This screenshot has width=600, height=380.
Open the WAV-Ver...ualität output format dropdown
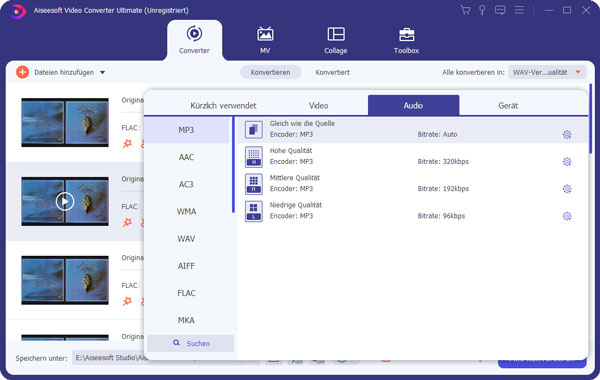pyautogui.click(x=547, y=72)
